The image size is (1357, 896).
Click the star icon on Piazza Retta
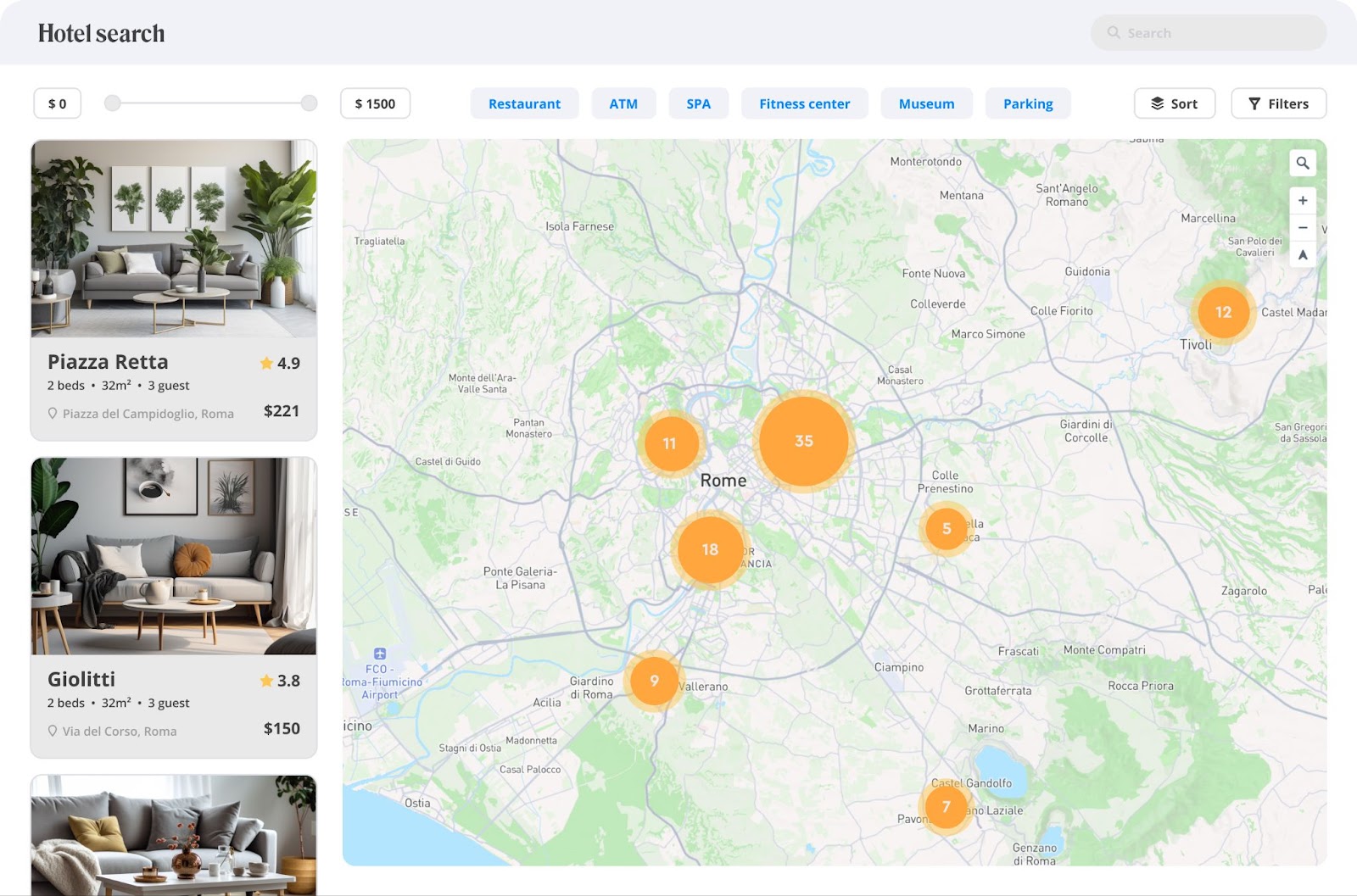266,364
